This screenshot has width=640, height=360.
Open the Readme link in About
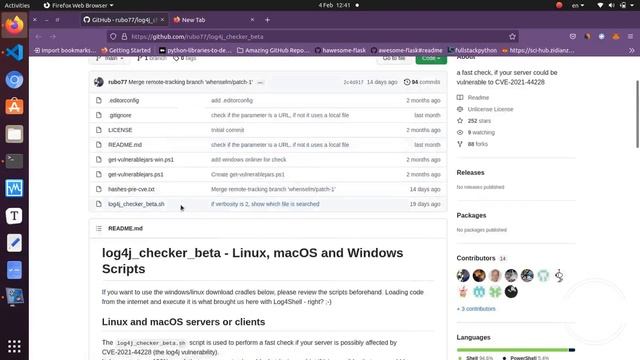pyautogui.click(x=478, y=98)
